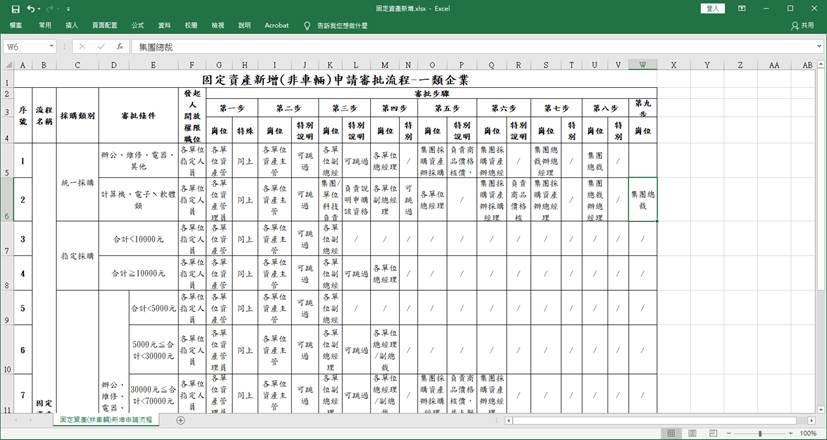Expand the formula bar with chevron

pyautogui.click(x=819, y=47)
